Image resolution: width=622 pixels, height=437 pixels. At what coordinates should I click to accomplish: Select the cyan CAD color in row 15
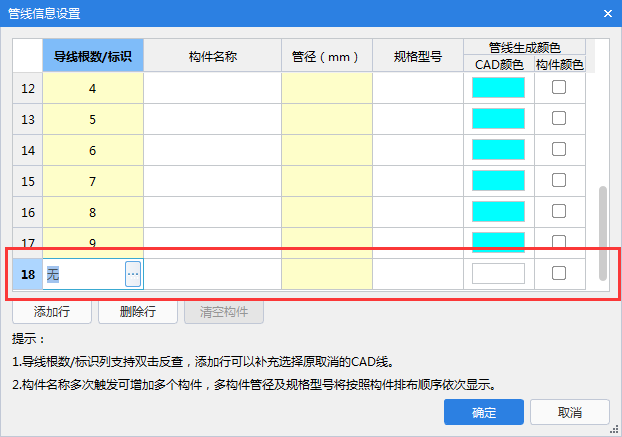coord(498,181)
